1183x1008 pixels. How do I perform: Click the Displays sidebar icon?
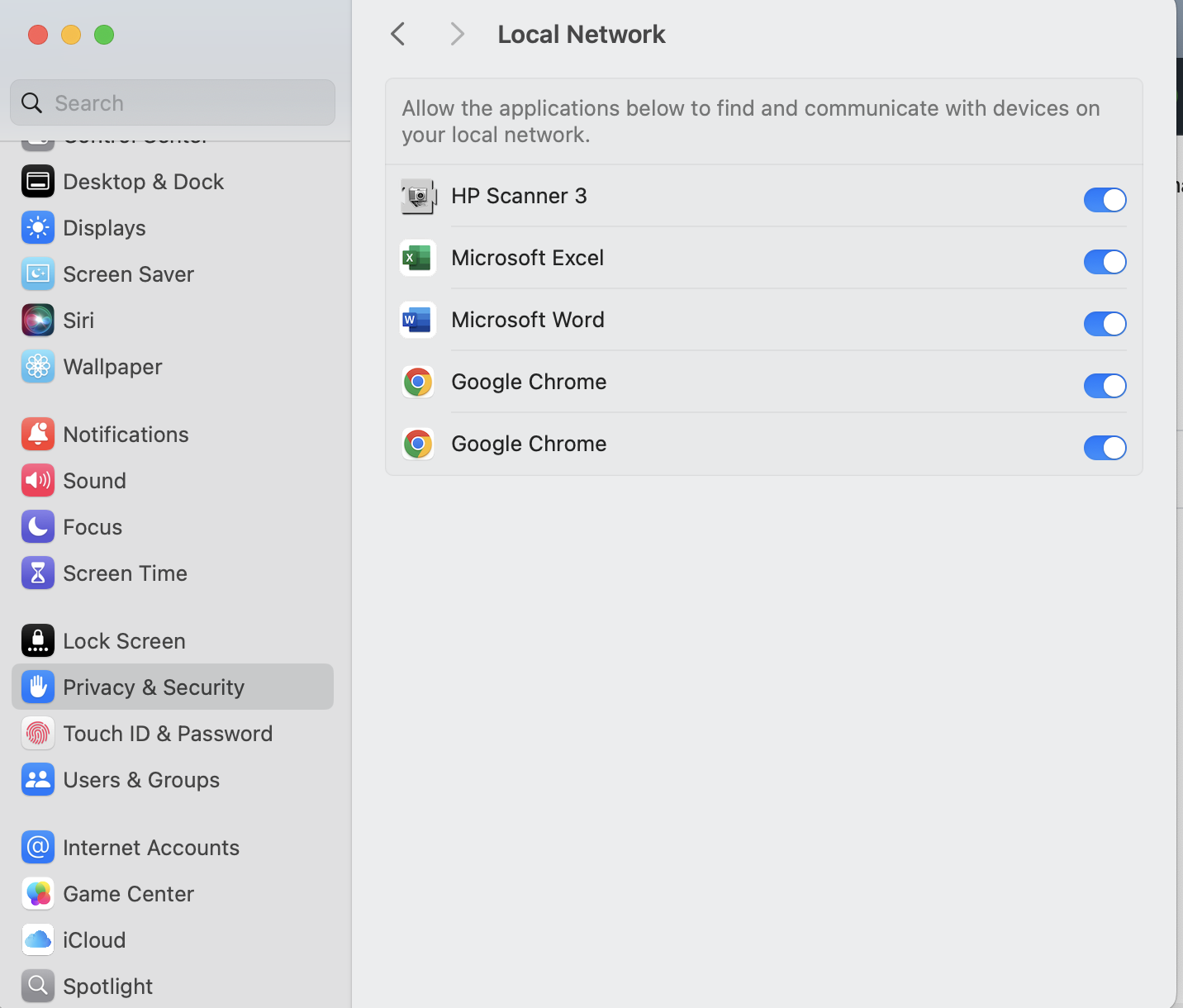(38, 228)
